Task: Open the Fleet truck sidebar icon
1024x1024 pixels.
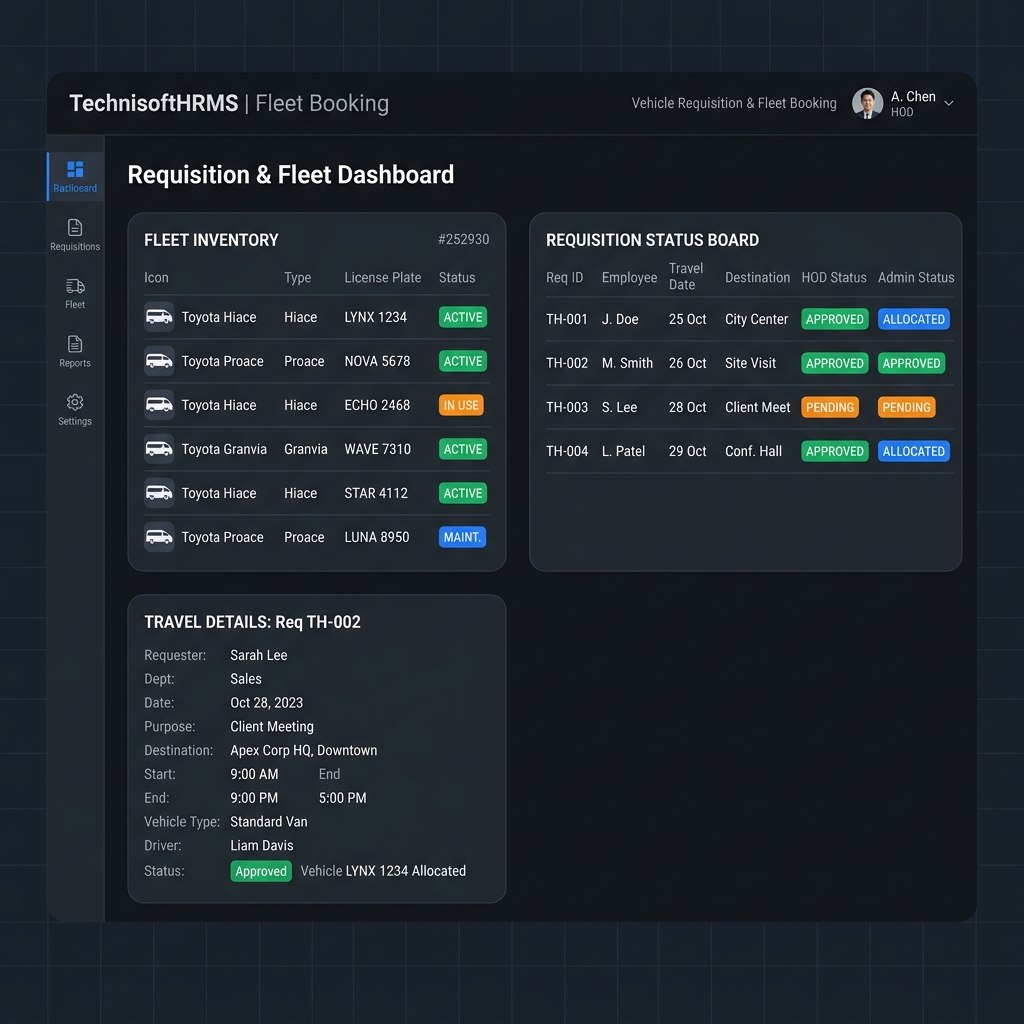Action: pos(75,286)
